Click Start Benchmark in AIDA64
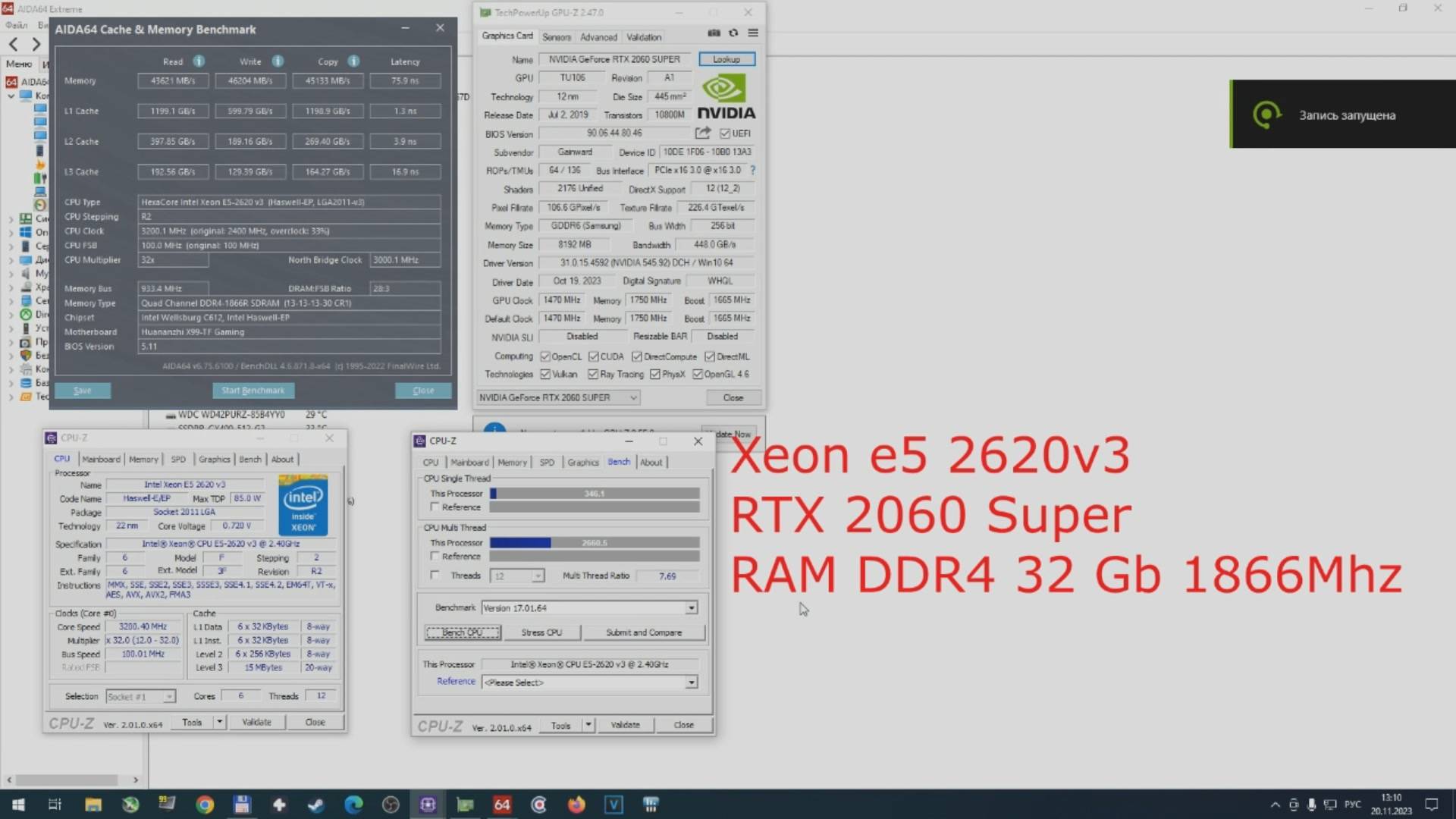1456x819 pixels. pos(253,391)
